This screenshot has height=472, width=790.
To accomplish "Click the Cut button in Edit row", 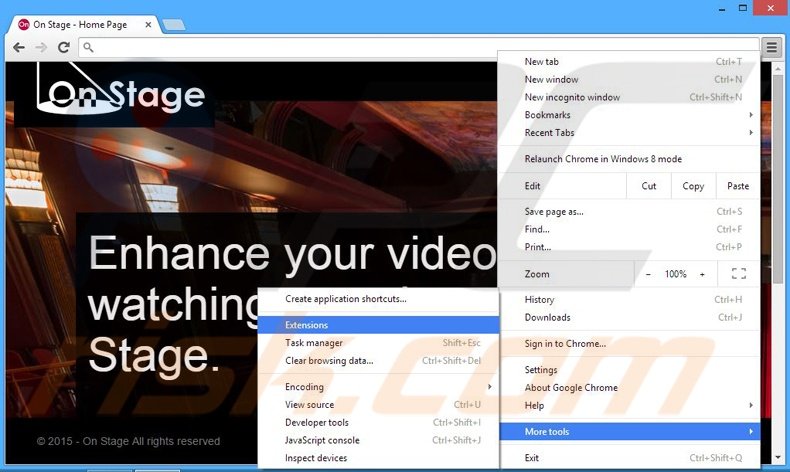I will [648, 186].
